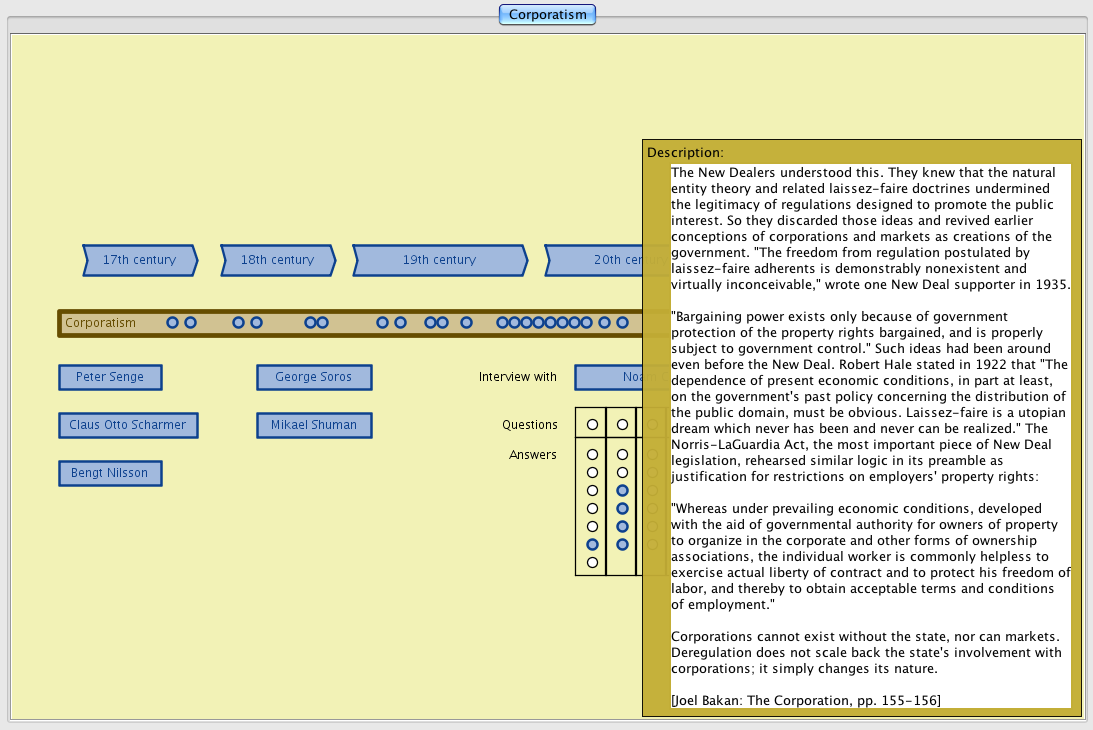Select the first column Questions circle
This screenshot has width=1093, height=730.
click(x=592, y=425)
